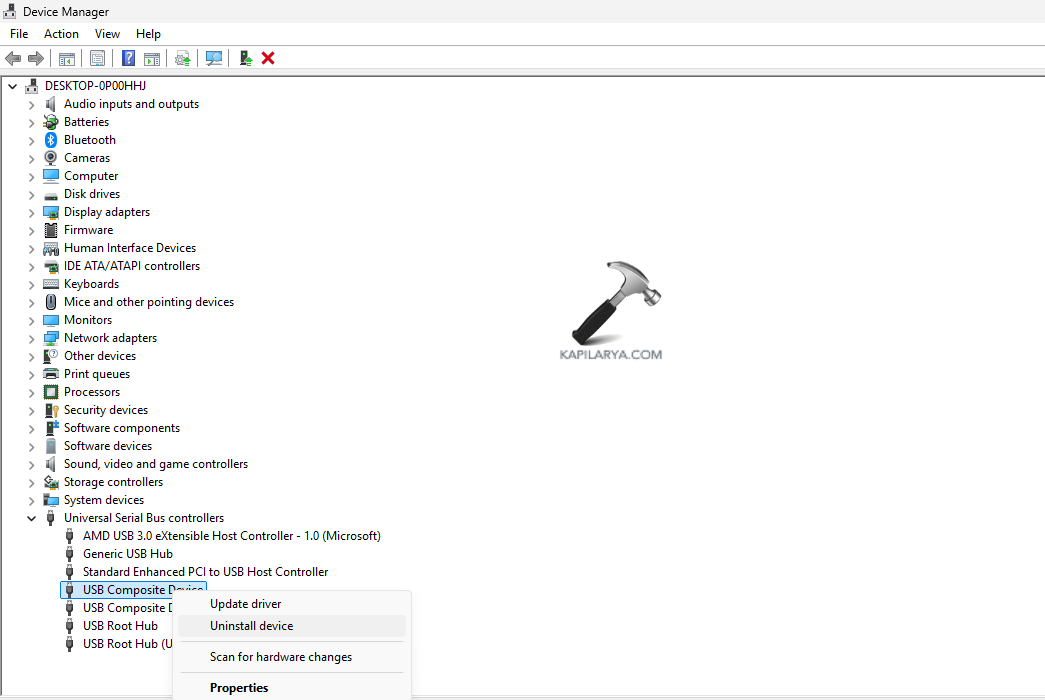Click the Scan for hardware changes monitor icon
Image resolution: width=1045 pixels, height=700 pixels.
tap(214, 58)
